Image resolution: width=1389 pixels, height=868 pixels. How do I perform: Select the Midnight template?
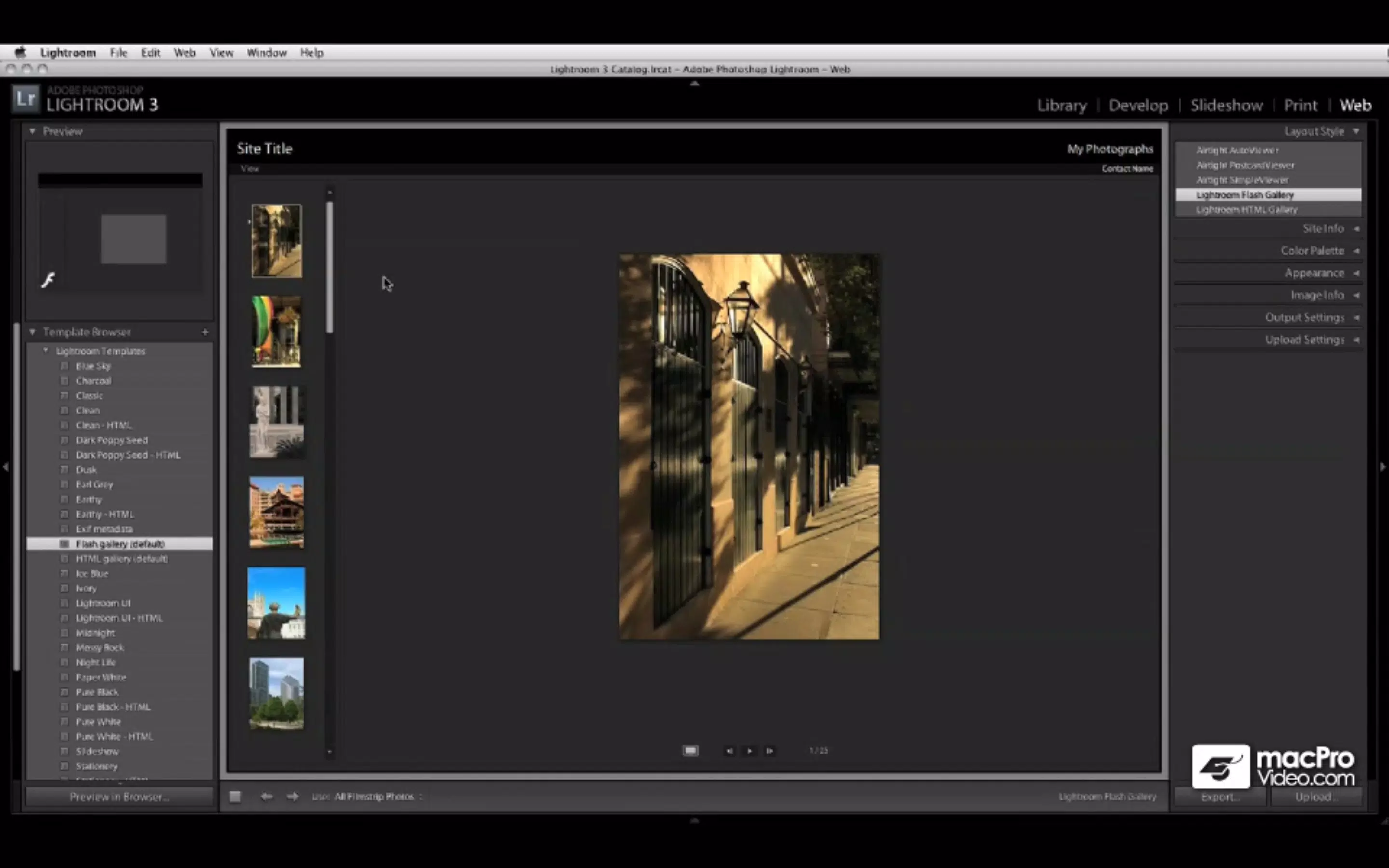click(x=95, y=633)
